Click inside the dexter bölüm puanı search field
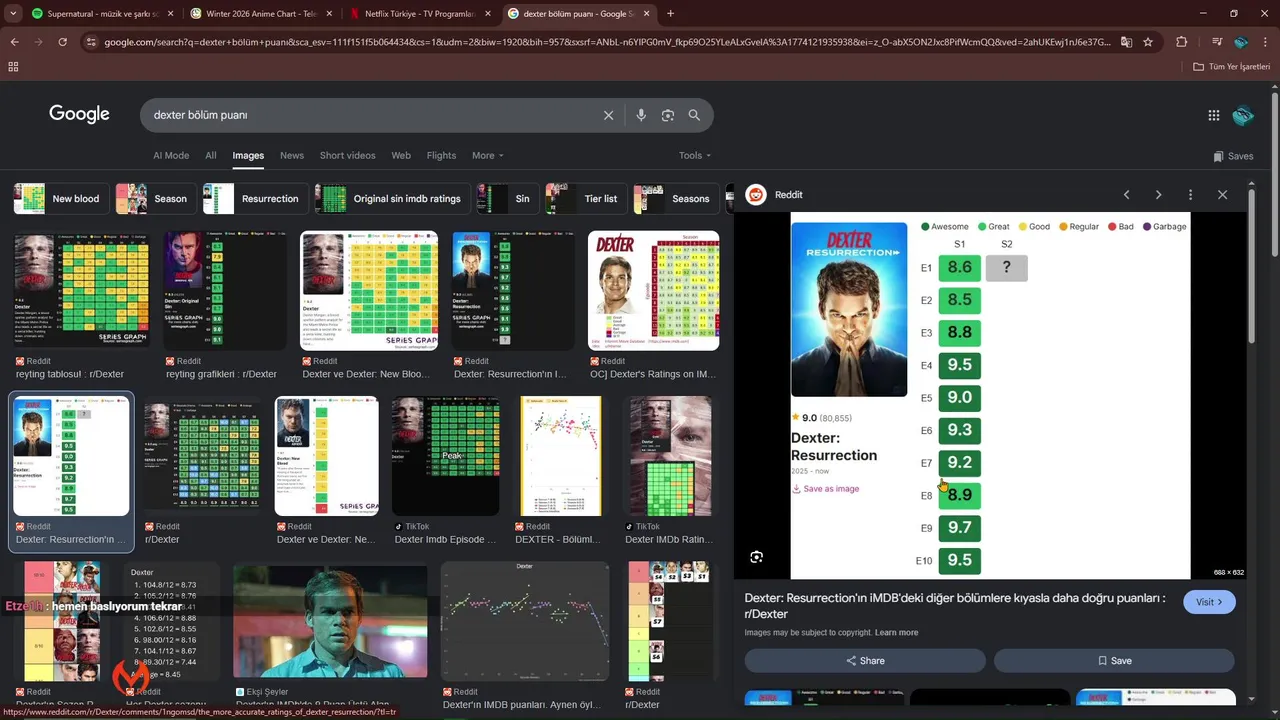 [370, 115]
